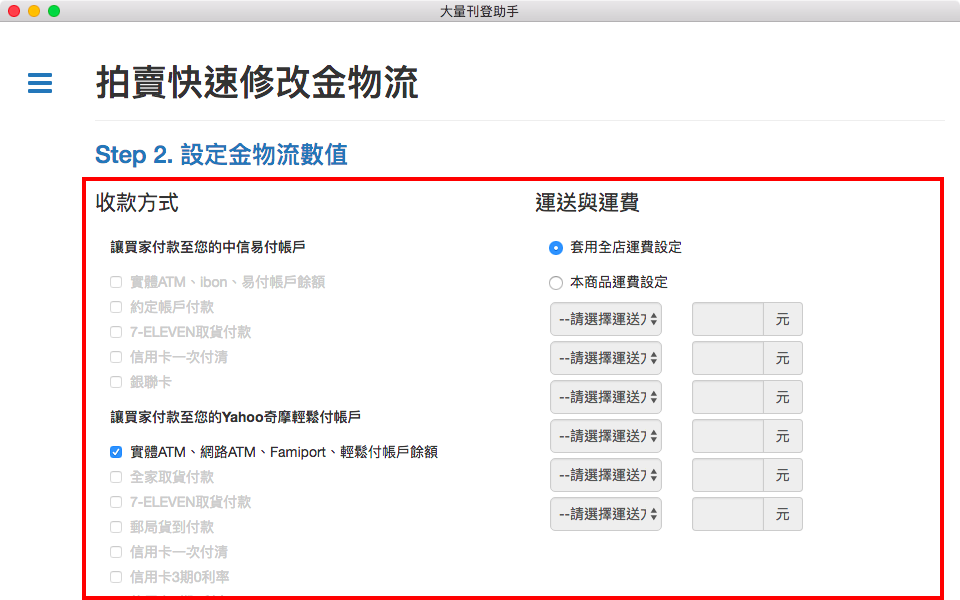
Task: Expand the second 請選擇運送 dropdown
Action: (x=606, y=358)
